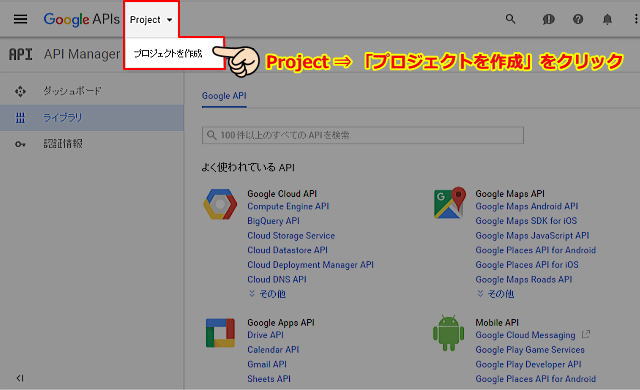Open BigQuery API link

(273, 221)
